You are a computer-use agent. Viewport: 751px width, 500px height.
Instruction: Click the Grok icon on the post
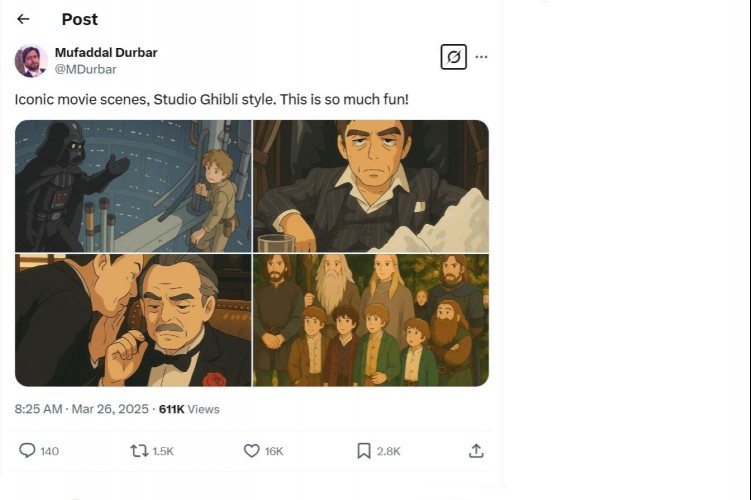[x=453, y=57]
